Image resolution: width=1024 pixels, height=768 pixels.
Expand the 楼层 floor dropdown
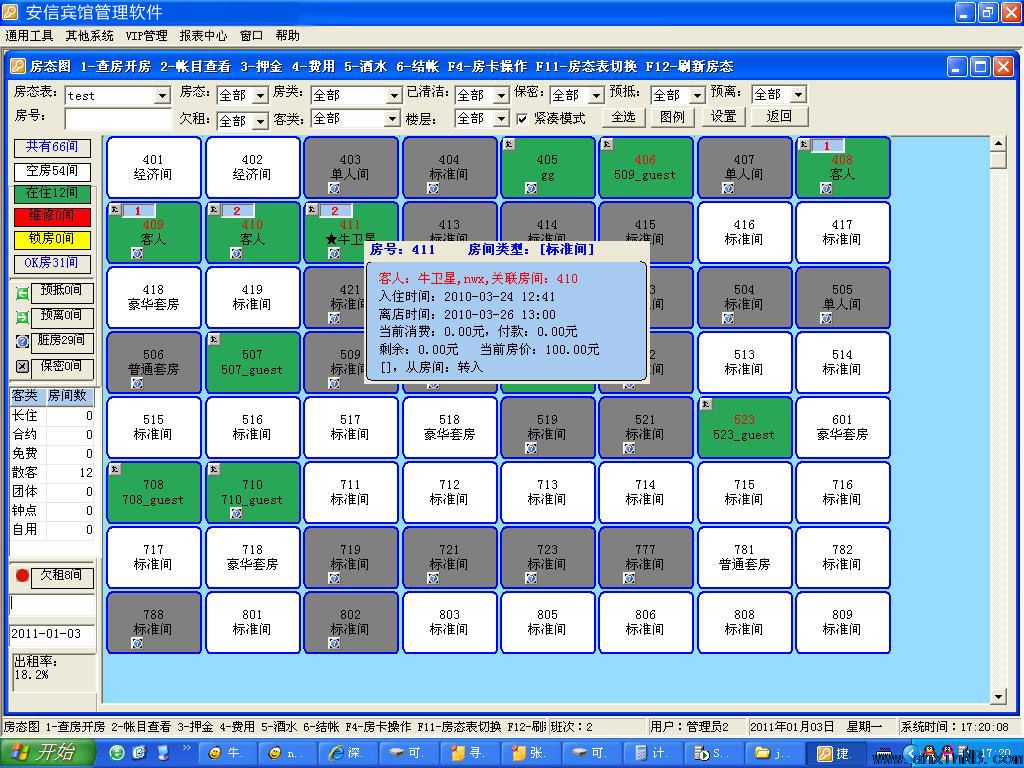point(501,119)
